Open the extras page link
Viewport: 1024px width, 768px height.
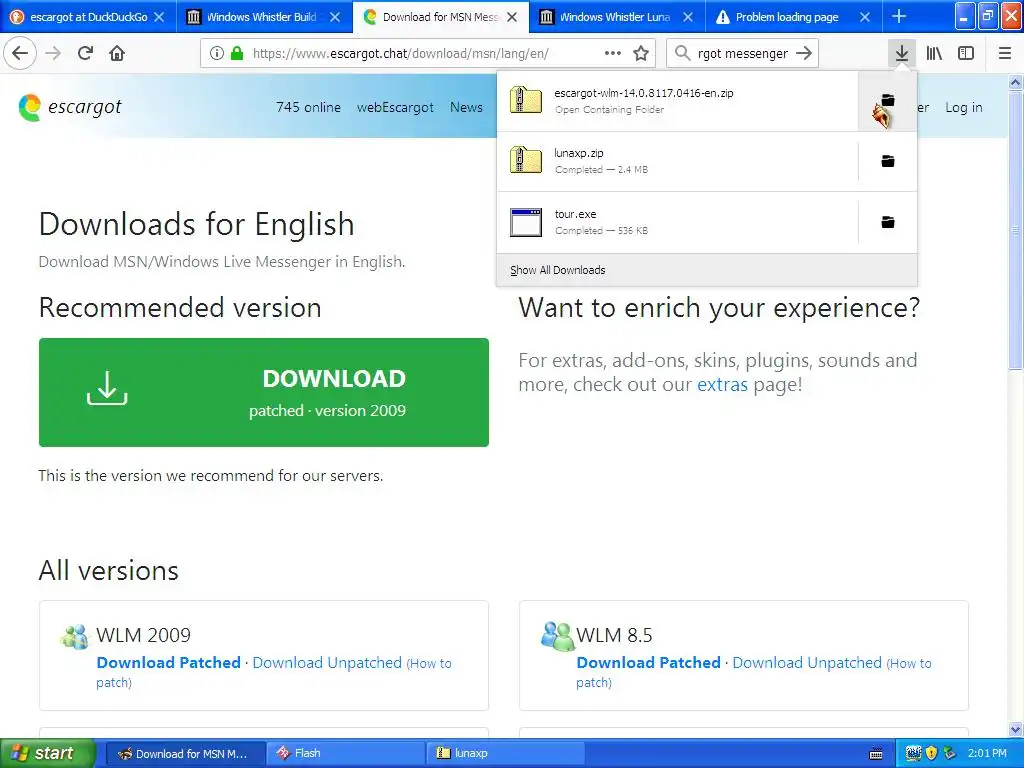722,385
